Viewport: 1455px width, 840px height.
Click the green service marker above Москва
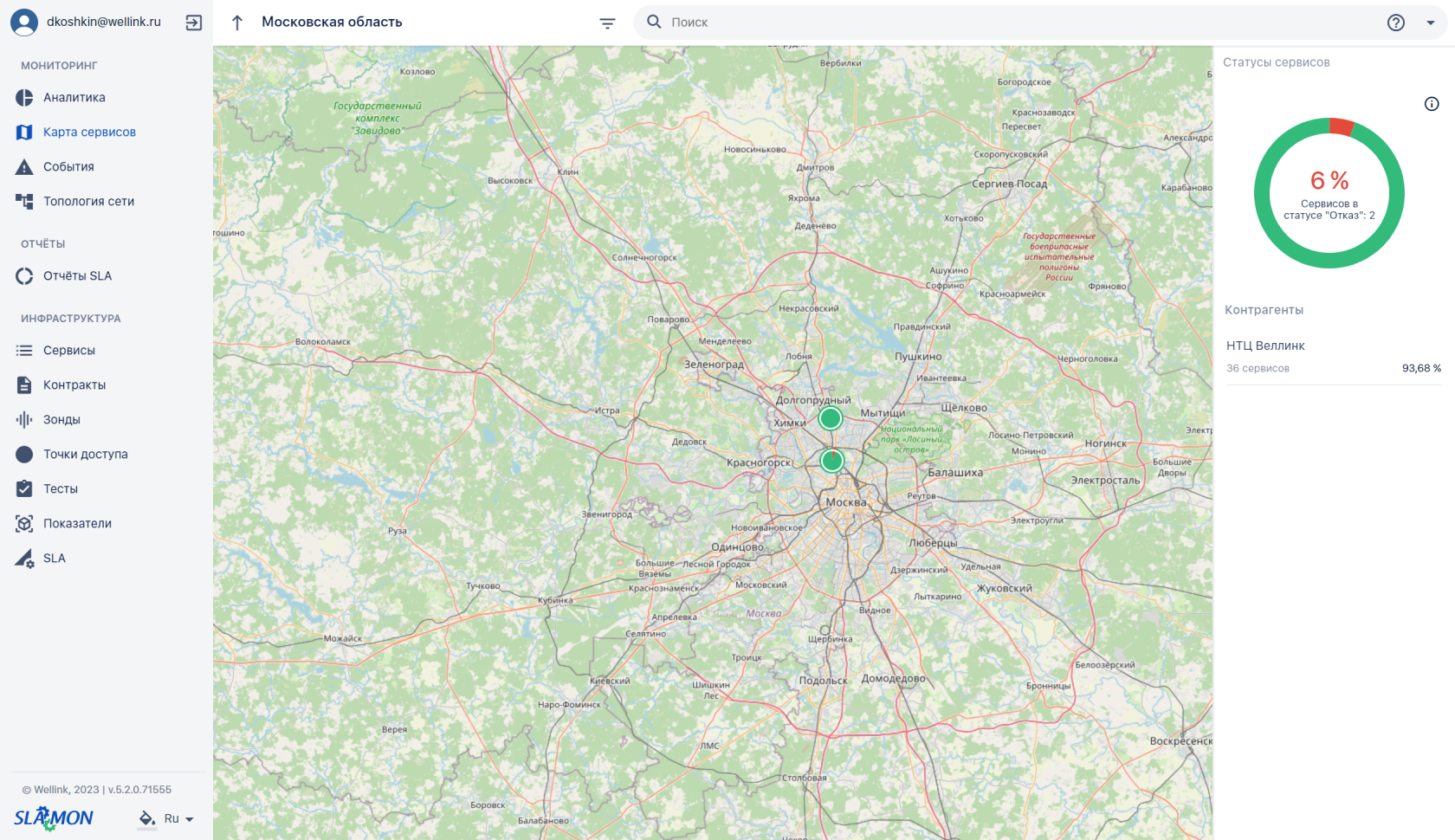832,461
